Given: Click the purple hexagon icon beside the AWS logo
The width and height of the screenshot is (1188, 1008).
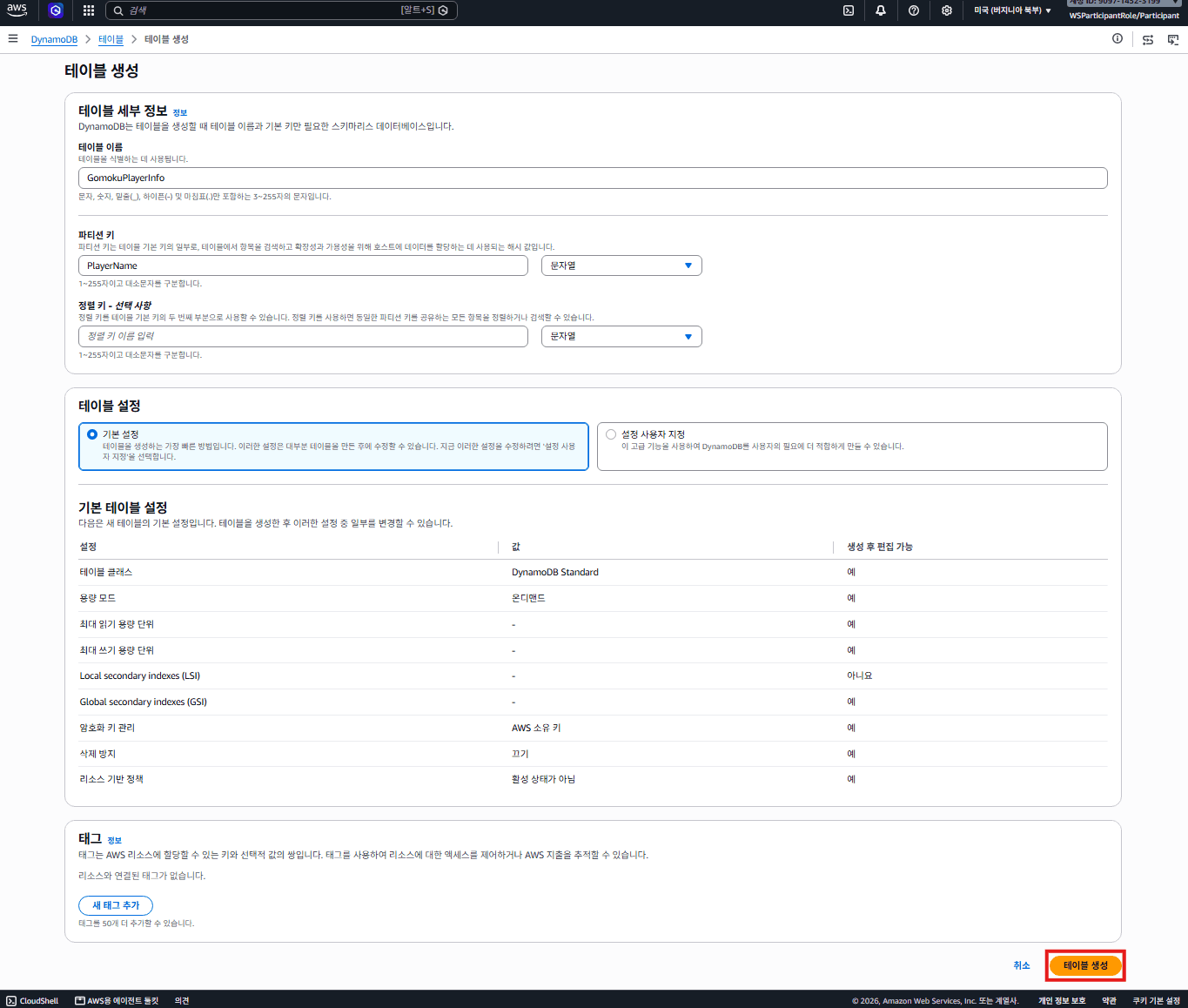Looking at the screenshot, I should click(56, 10).
